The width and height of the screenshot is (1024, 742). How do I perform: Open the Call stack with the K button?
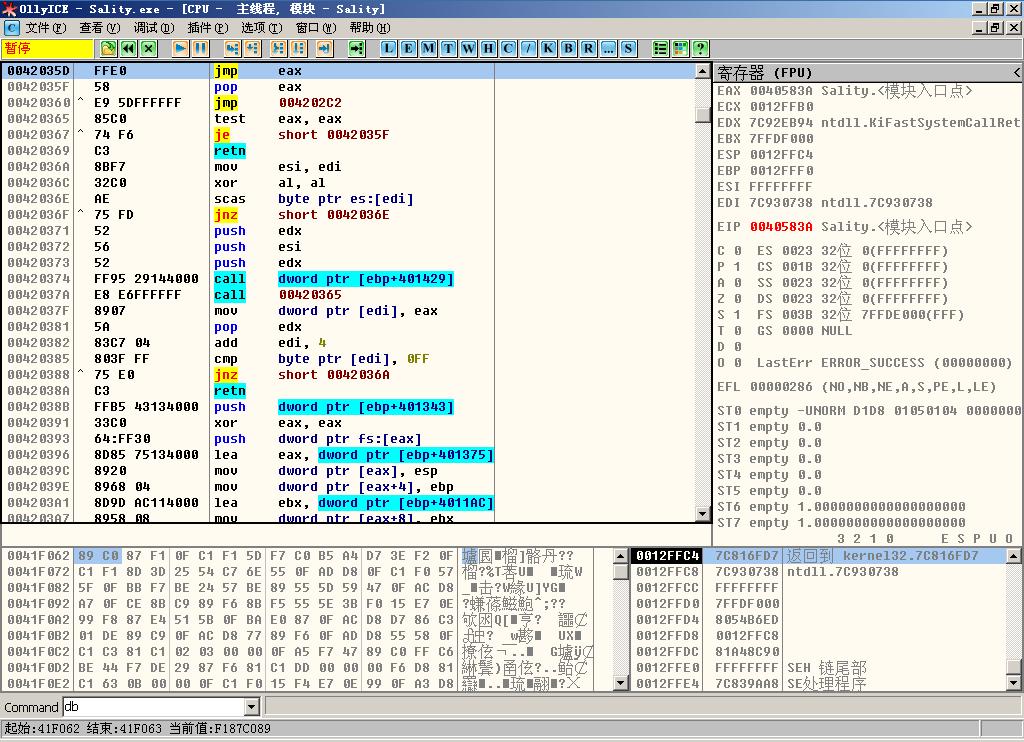pos(548,48)
